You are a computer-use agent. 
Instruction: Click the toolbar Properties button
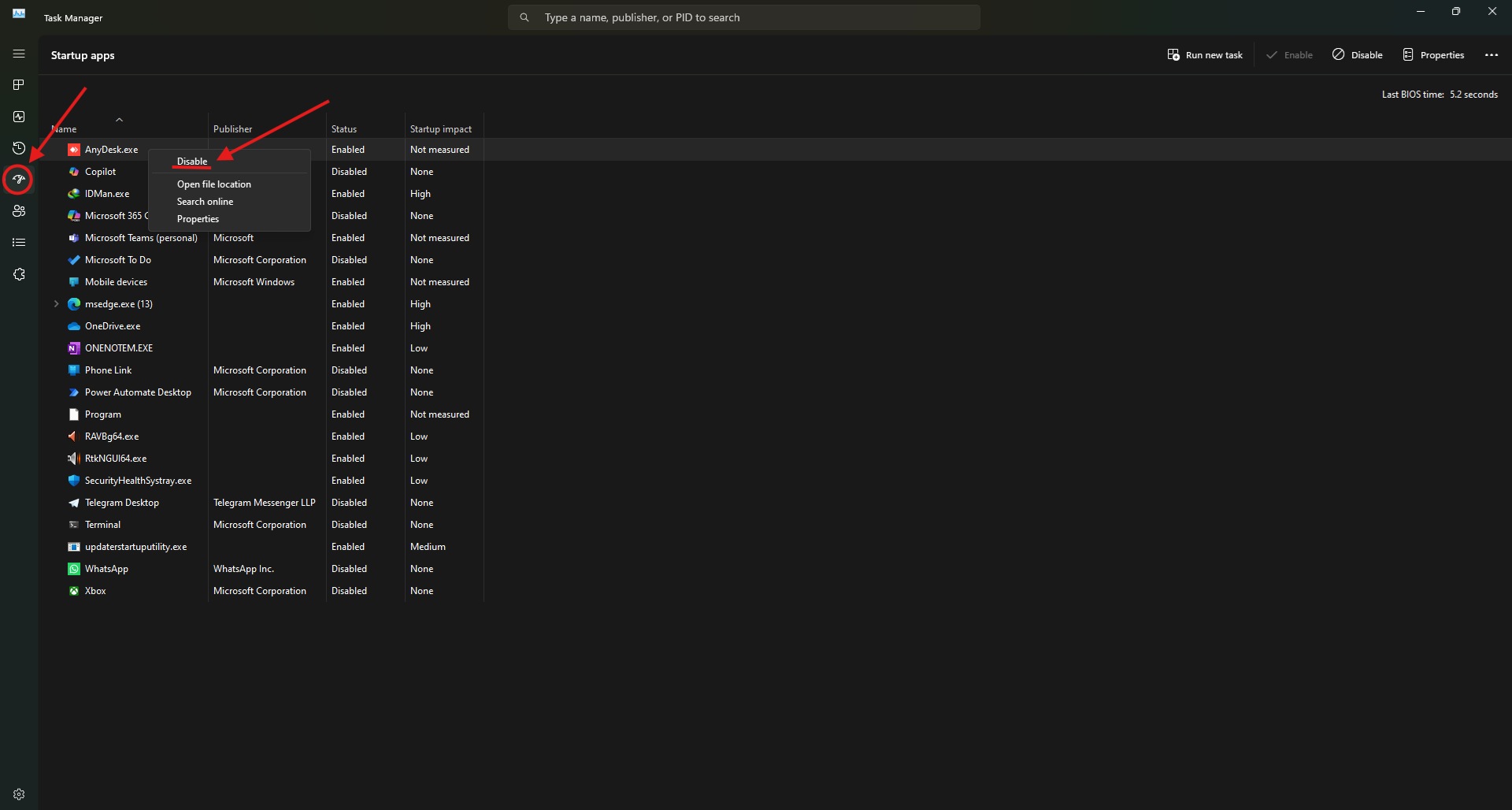coord(1433,55)
